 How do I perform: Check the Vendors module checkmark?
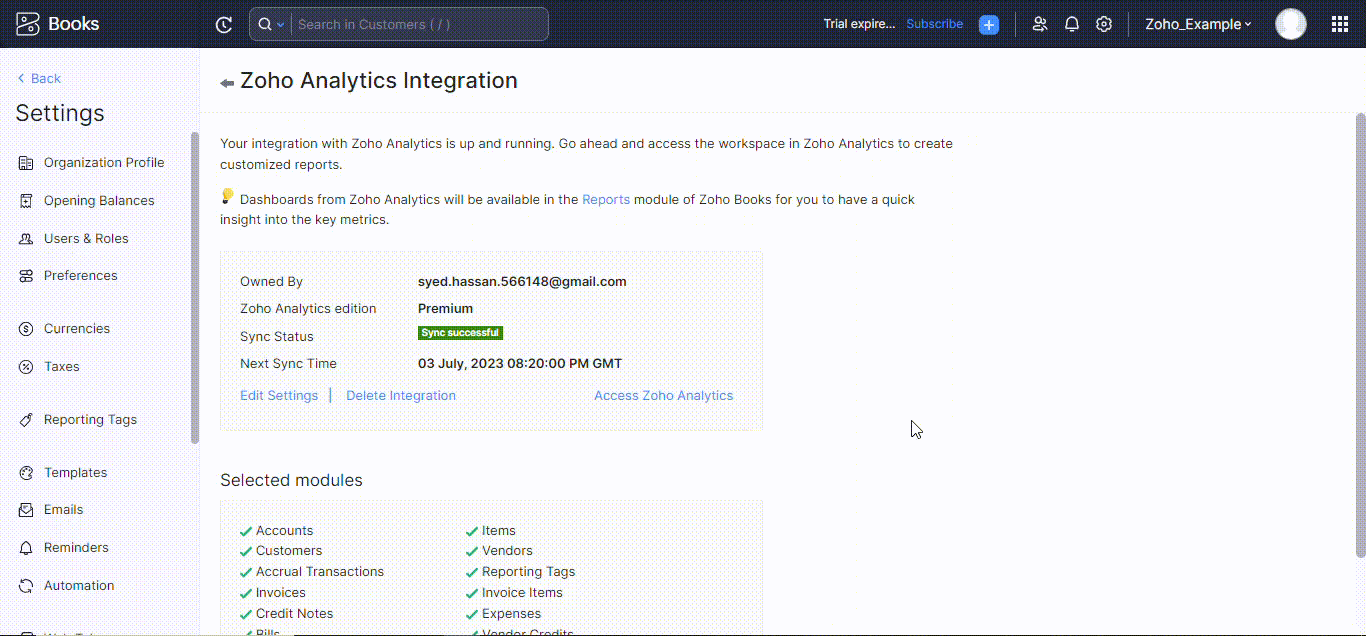pyautogui.click(x=470, y=550)
